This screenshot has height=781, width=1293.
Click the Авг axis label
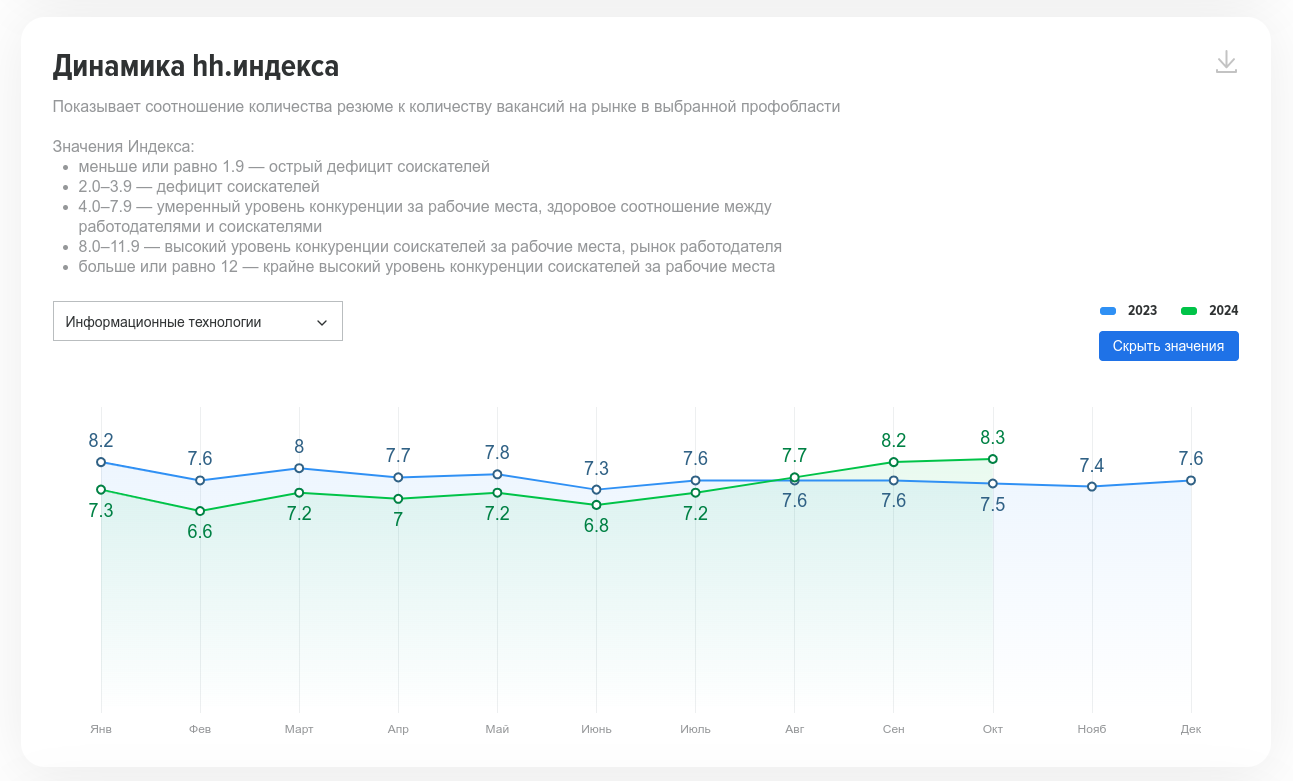(794, 729)
